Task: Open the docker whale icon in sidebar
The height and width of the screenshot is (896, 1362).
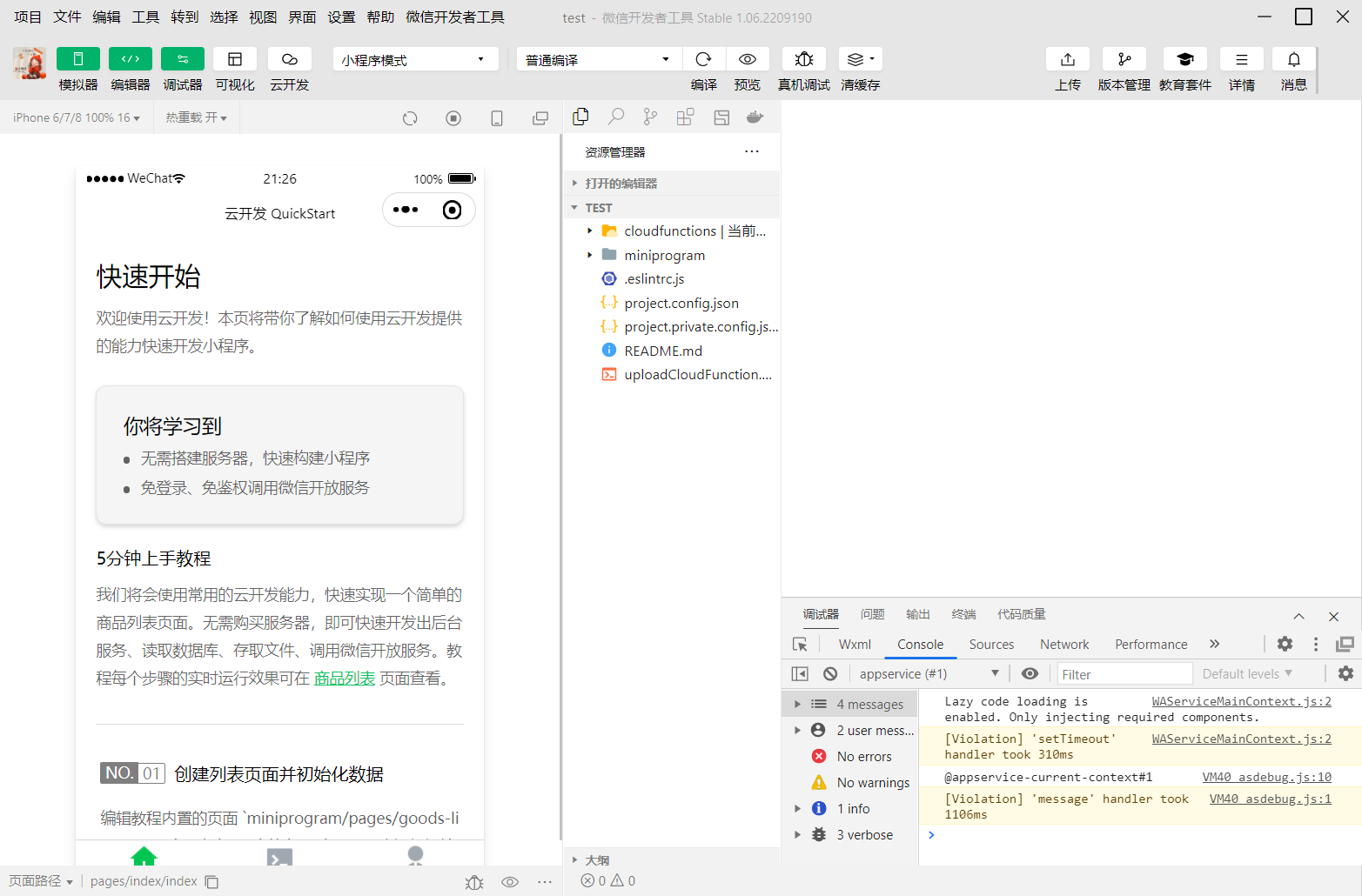Action: tap(755, 117)
